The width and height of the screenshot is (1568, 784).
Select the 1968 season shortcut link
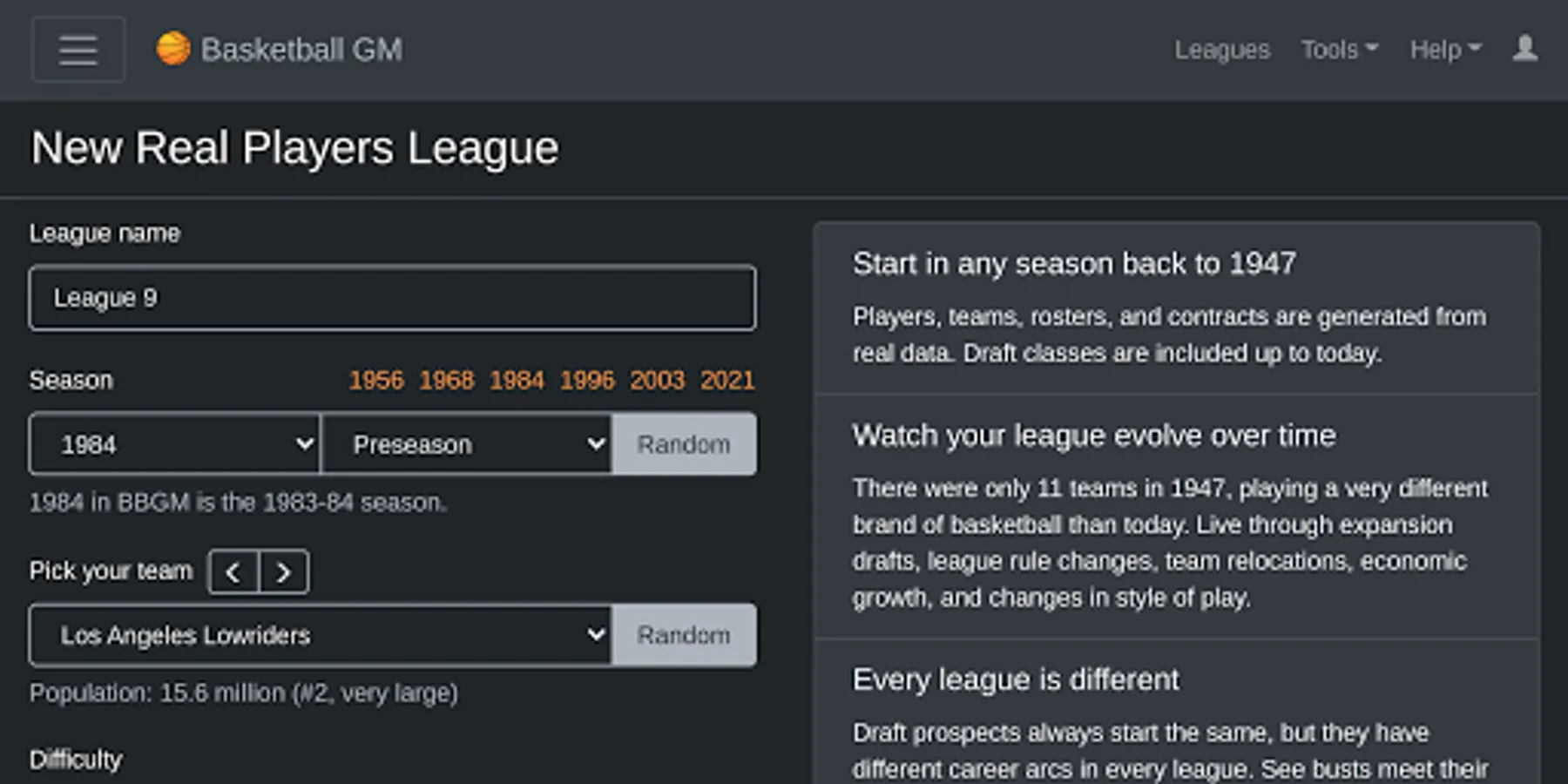click(x=447, y=381)
